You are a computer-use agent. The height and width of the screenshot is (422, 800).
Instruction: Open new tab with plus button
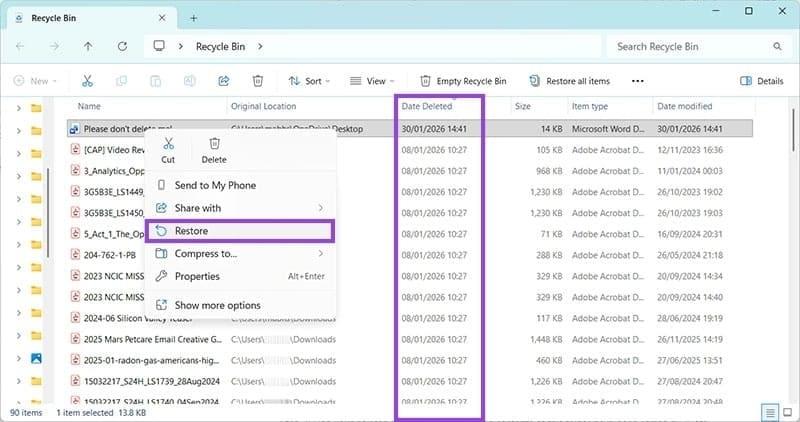(x=194, y=17)
